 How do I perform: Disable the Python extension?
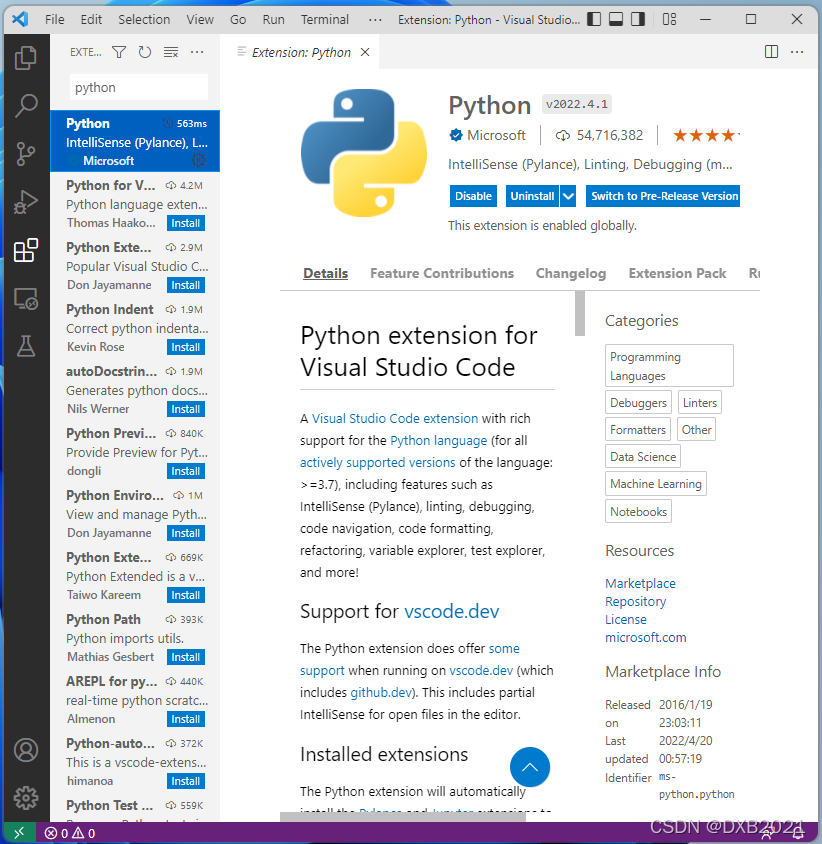pos(473,196)
